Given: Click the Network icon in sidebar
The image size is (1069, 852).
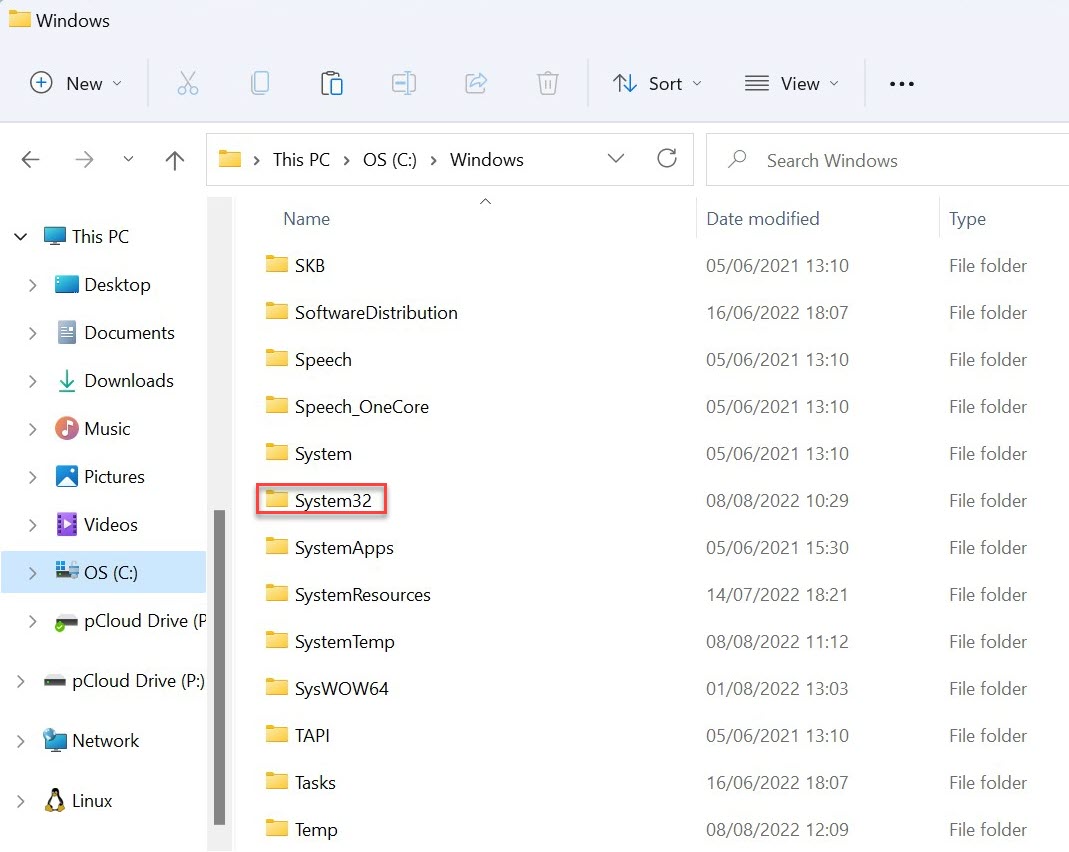Looking at the screenshot, I should pyautogui.click(x=55, y=740).
